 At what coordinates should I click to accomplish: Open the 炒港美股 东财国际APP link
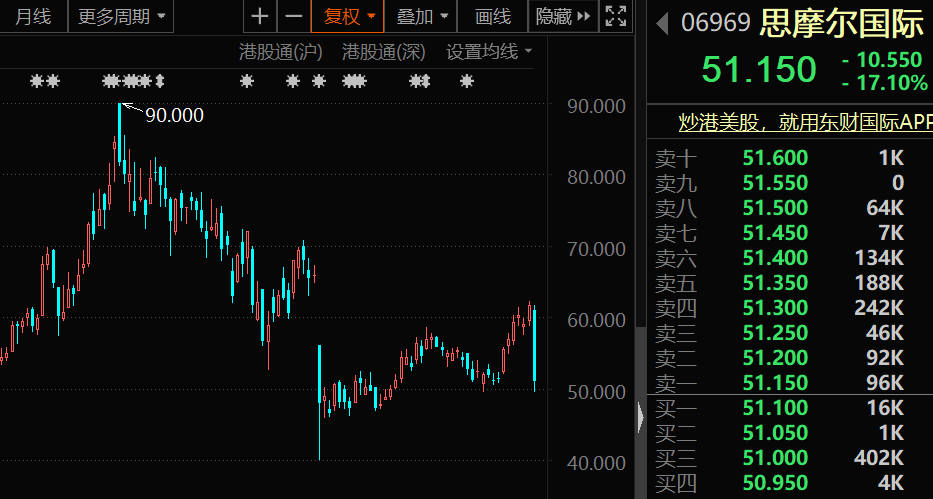pyautogui.click(x=803, y=123)
